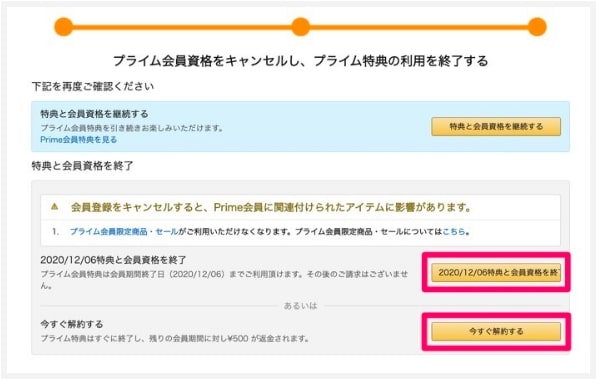
Task: Click the last orange progress step dot
Action: (x=537, y=27)
